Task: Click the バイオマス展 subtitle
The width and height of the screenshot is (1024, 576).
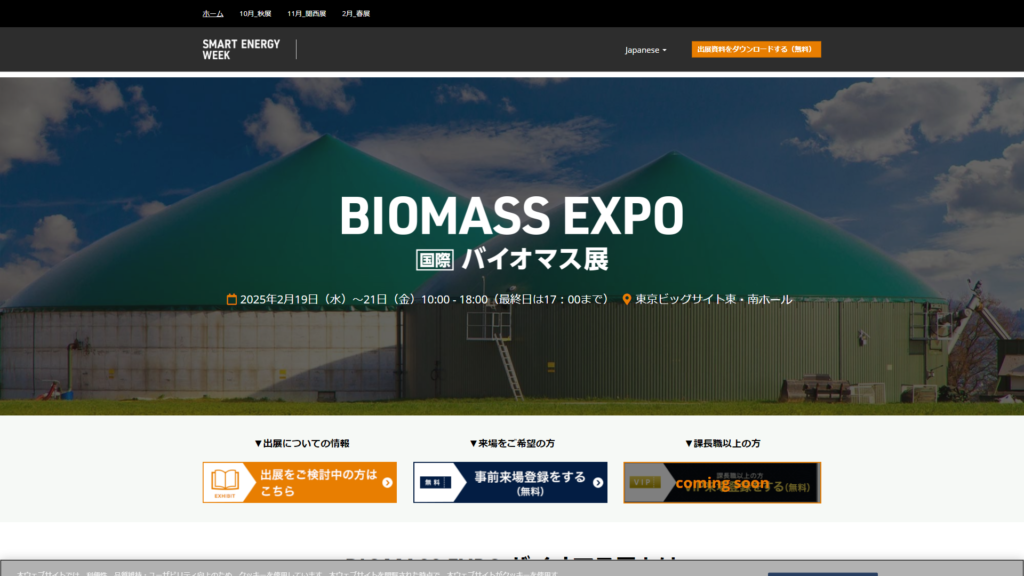Action: pyautogui.click(x=535, y=259)
